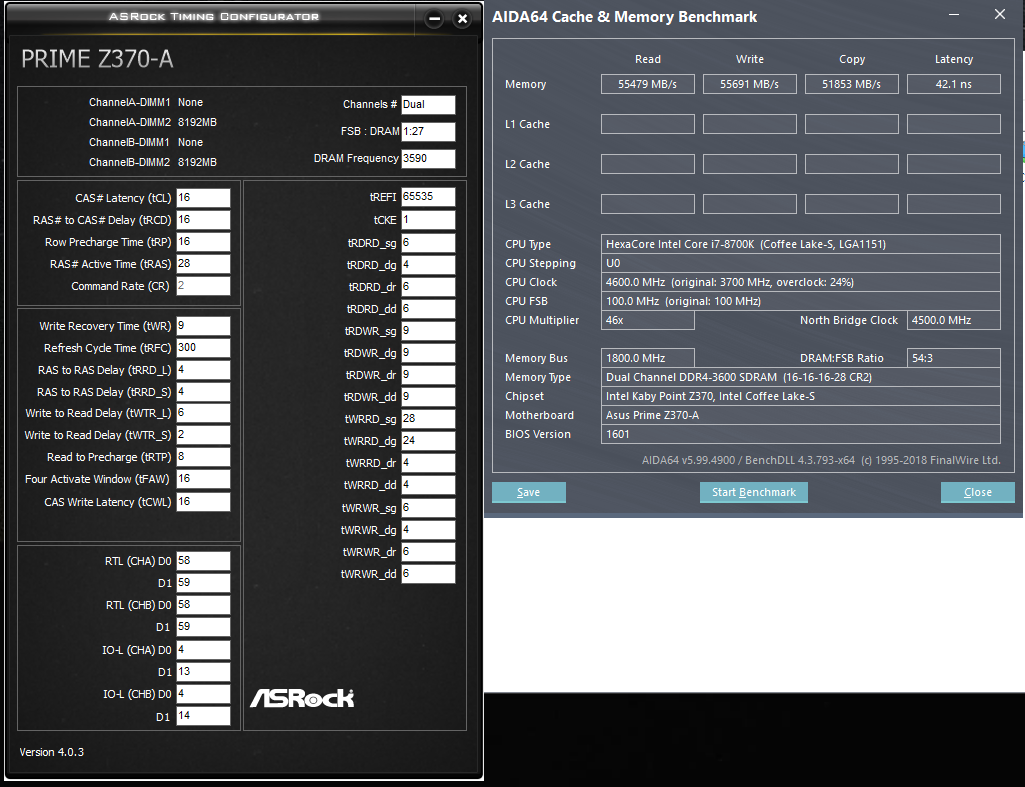Viewport: 1025px width, 787px height.
Task: Click the Motherboard value Asus Prime Z370-A
Action: coord(801,415)
